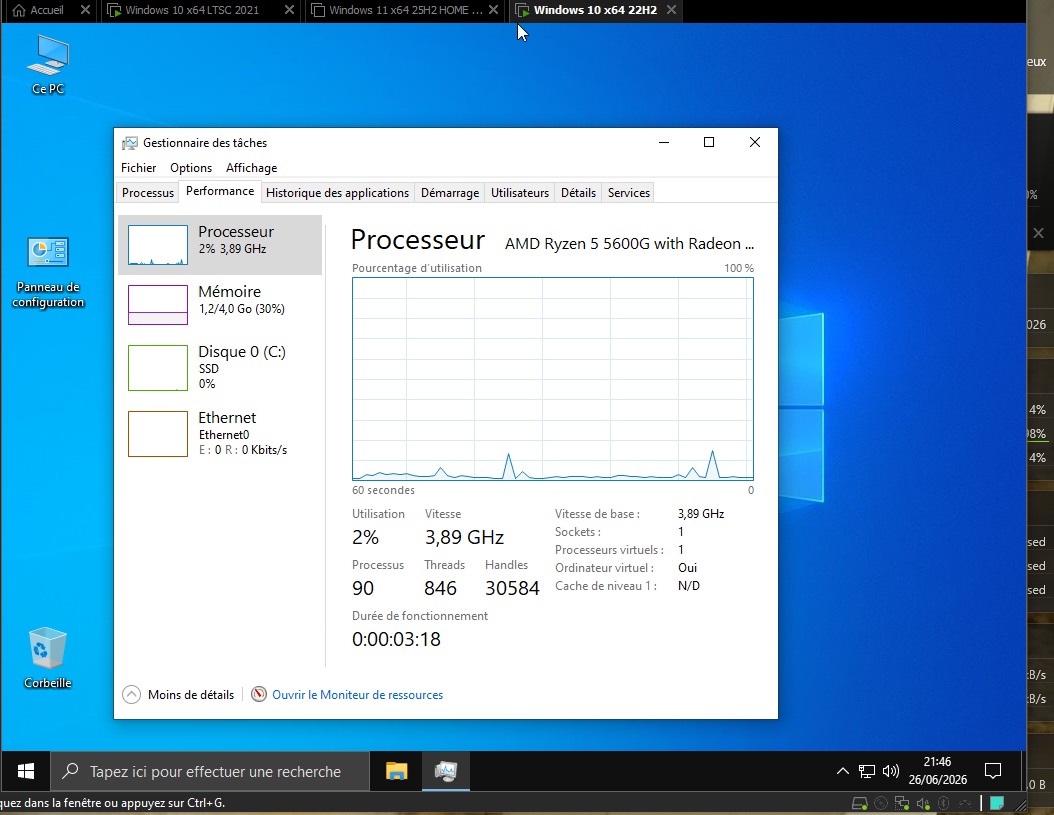Click the taskbar search box
1054x815 pixels.
click(210, 771)
